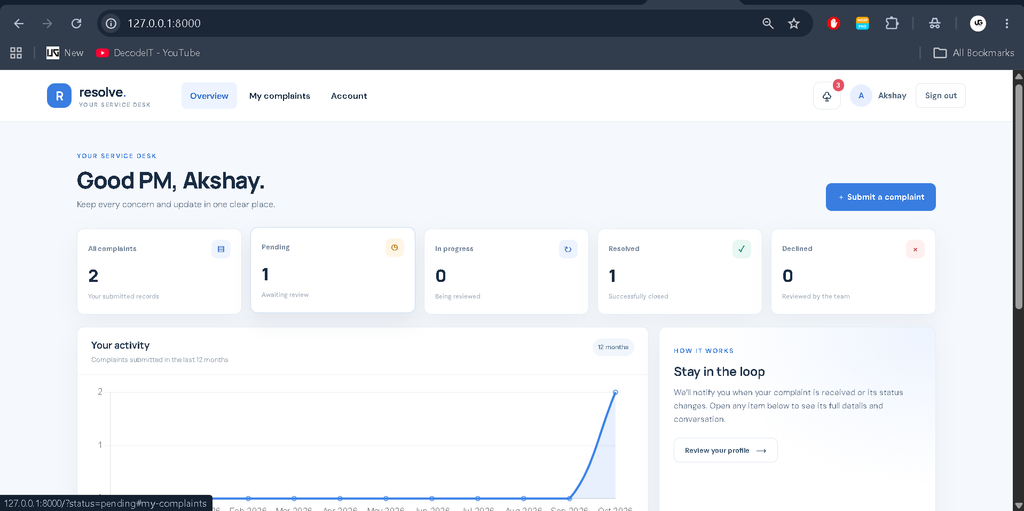Click the Stay in the loop heading
Image resolution: width=1024 pixels, height=511 pixels.
pos(719,372)
